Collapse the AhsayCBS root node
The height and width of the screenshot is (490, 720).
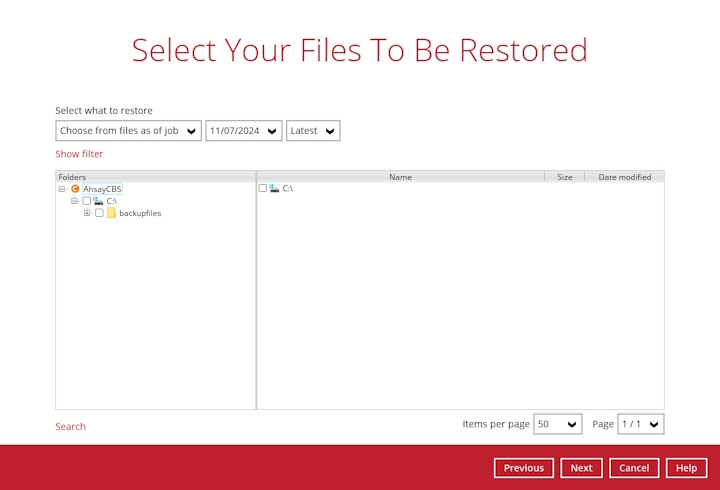[x=62, y=189]
